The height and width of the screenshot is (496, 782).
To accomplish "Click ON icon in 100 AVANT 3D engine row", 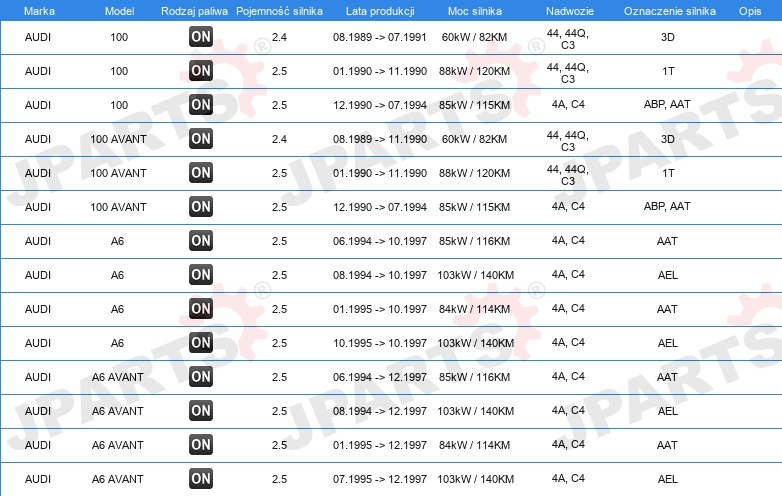I will (201, 139).
